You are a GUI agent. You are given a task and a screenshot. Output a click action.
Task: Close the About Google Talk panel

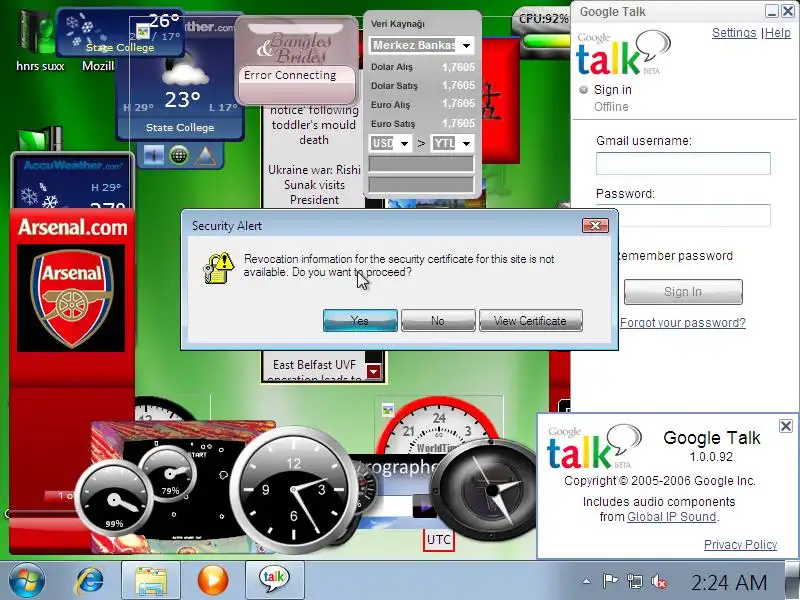coord(786,426)
